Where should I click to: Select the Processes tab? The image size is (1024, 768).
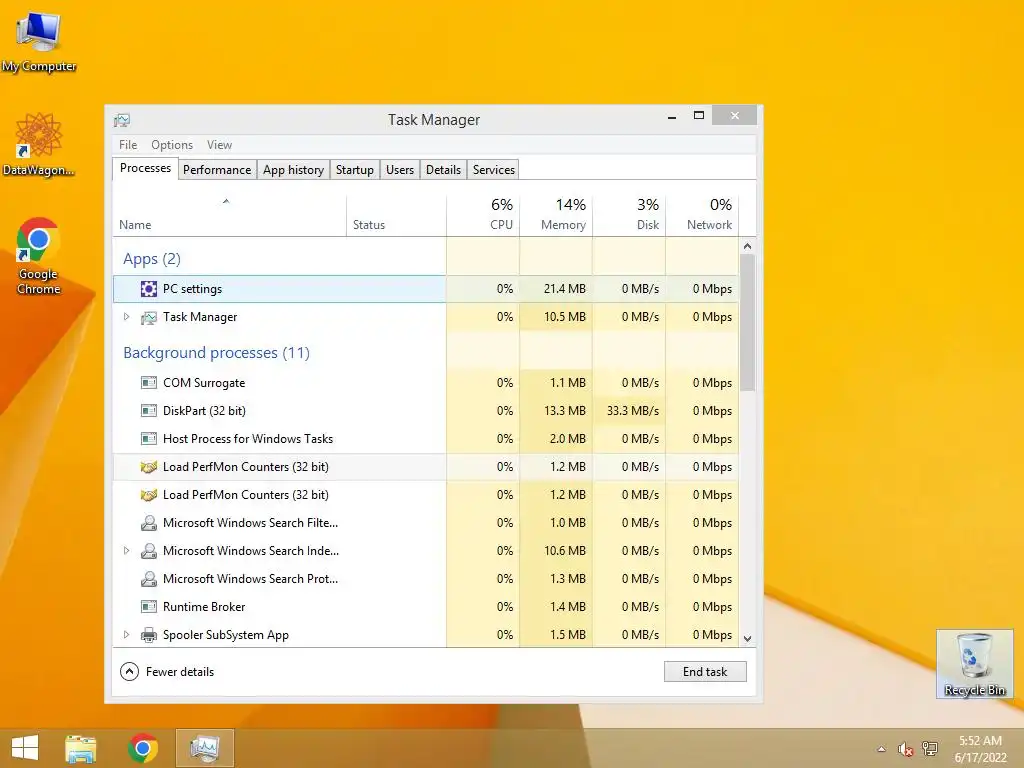click(x=145, y=168)
